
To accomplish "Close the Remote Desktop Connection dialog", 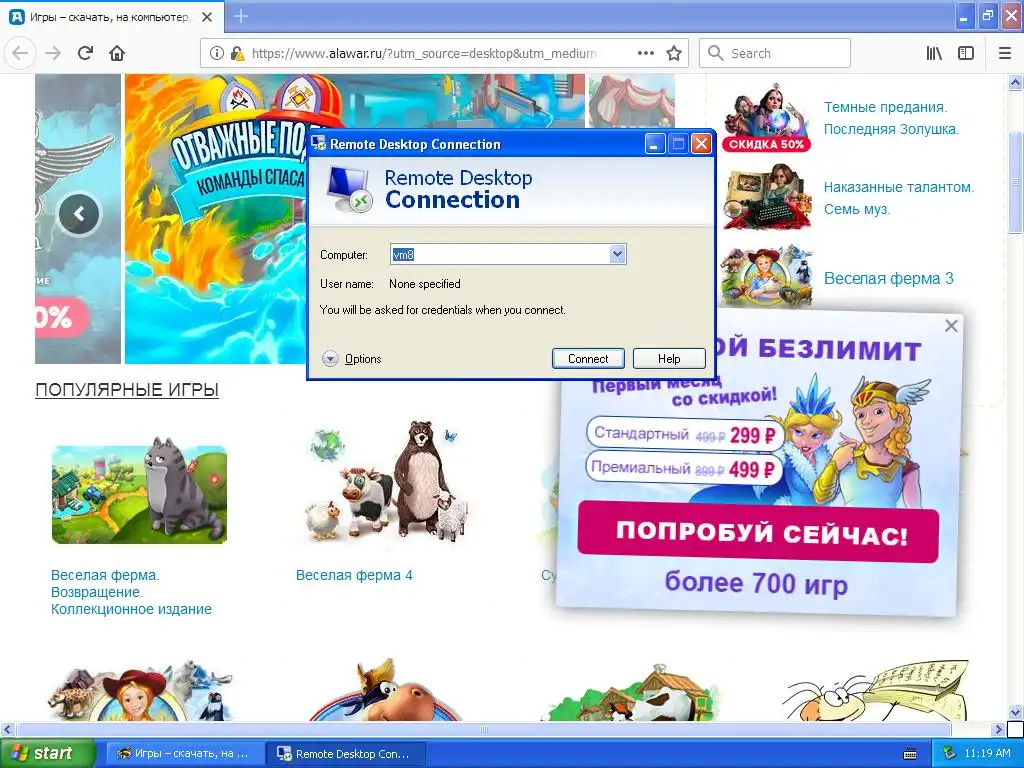I will (701, 144).
